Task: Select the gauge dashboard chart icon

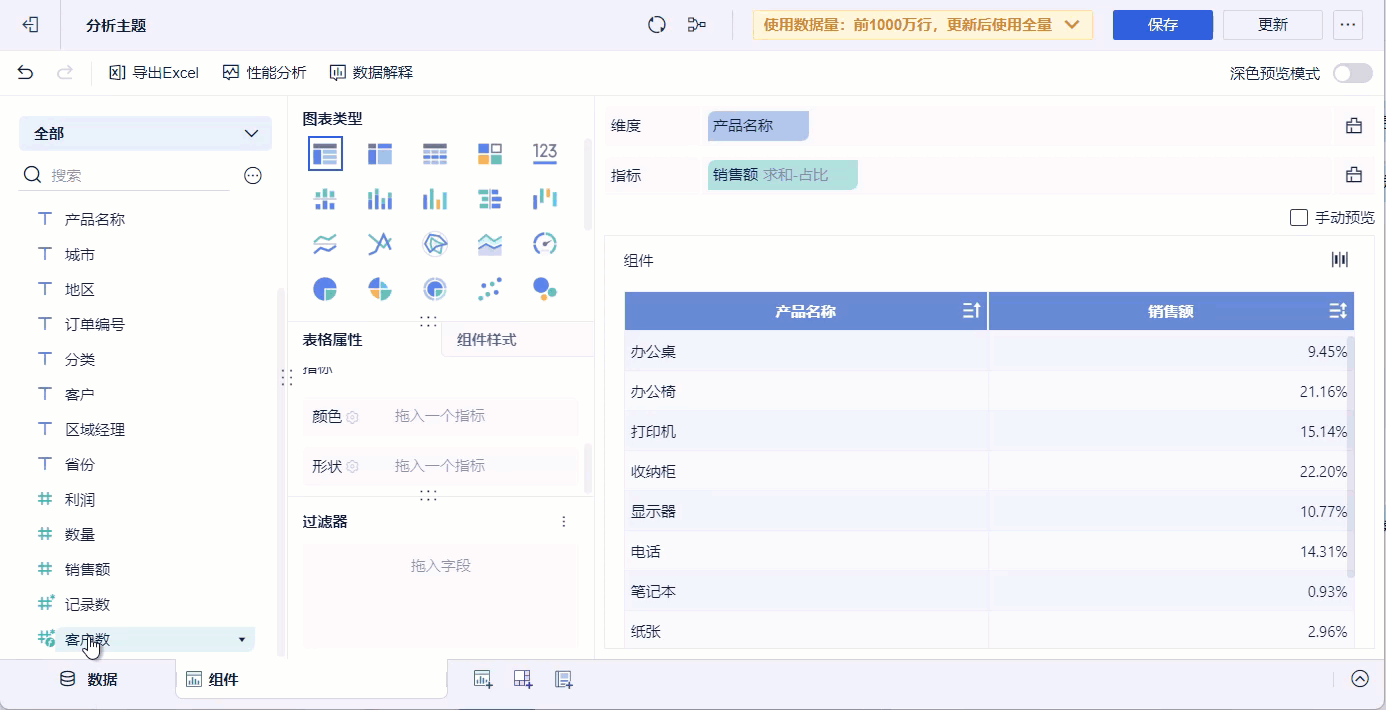Action: [545, 244]
